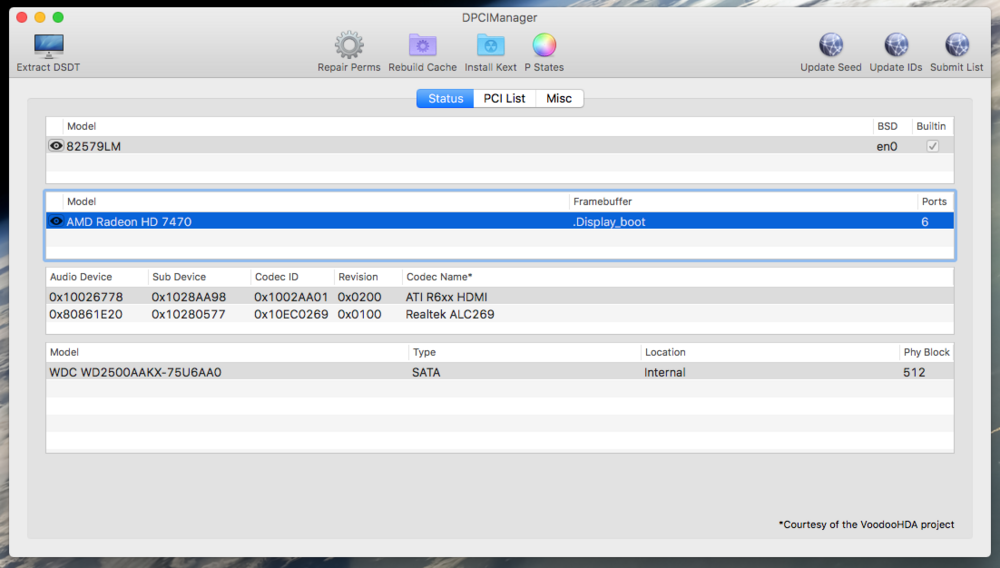This screenshot has width=1000, height=568.
Task: Click the Submit List globe icon
Action: coord(956,45)
